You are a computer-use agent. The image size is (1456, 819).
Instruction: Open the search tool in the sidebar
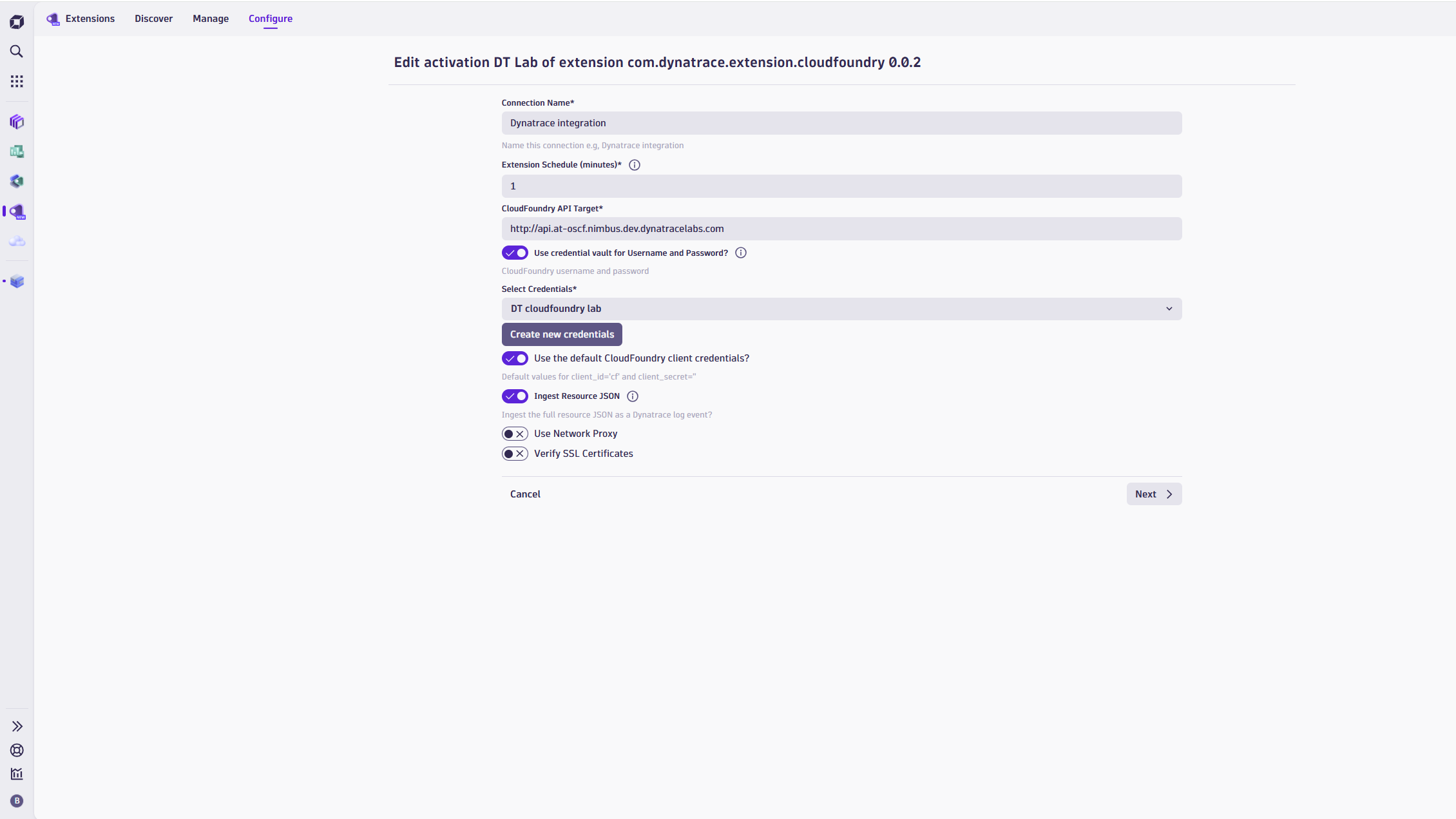pos(17,52)
